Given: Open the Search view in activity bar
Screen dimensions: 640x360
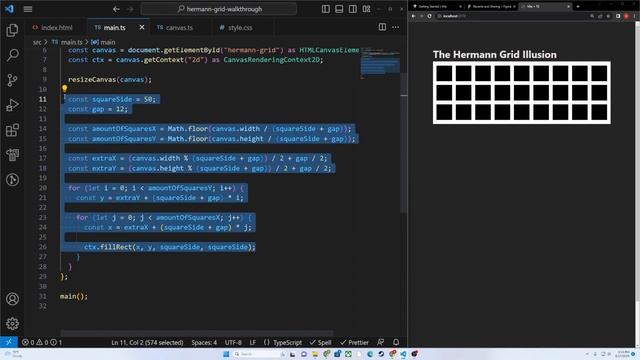Looking at the screenshot, I should coord(12,55).
